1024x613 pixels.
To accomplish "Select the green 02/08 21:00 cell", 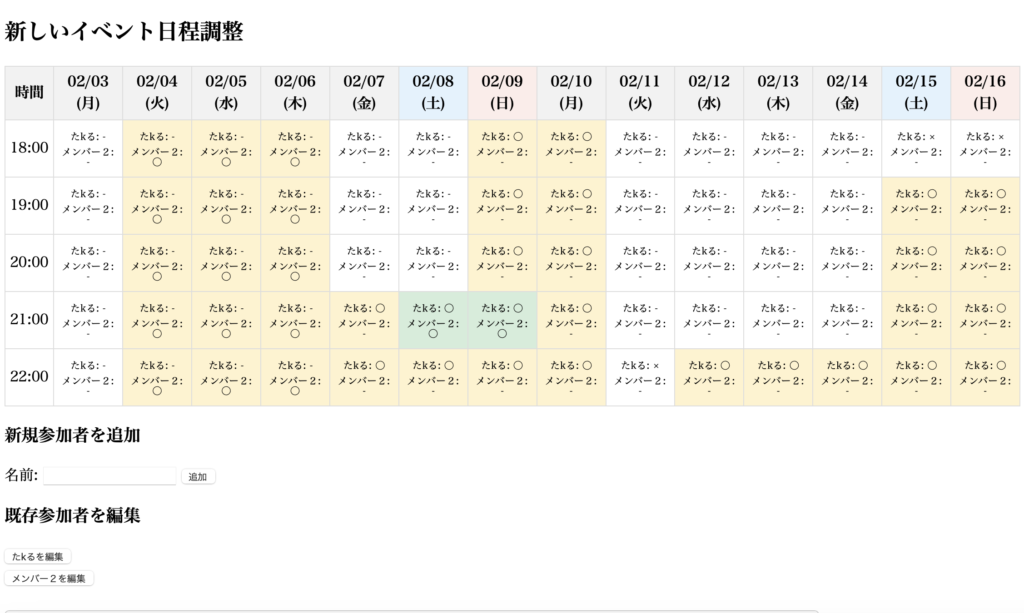I will [433, 320].
